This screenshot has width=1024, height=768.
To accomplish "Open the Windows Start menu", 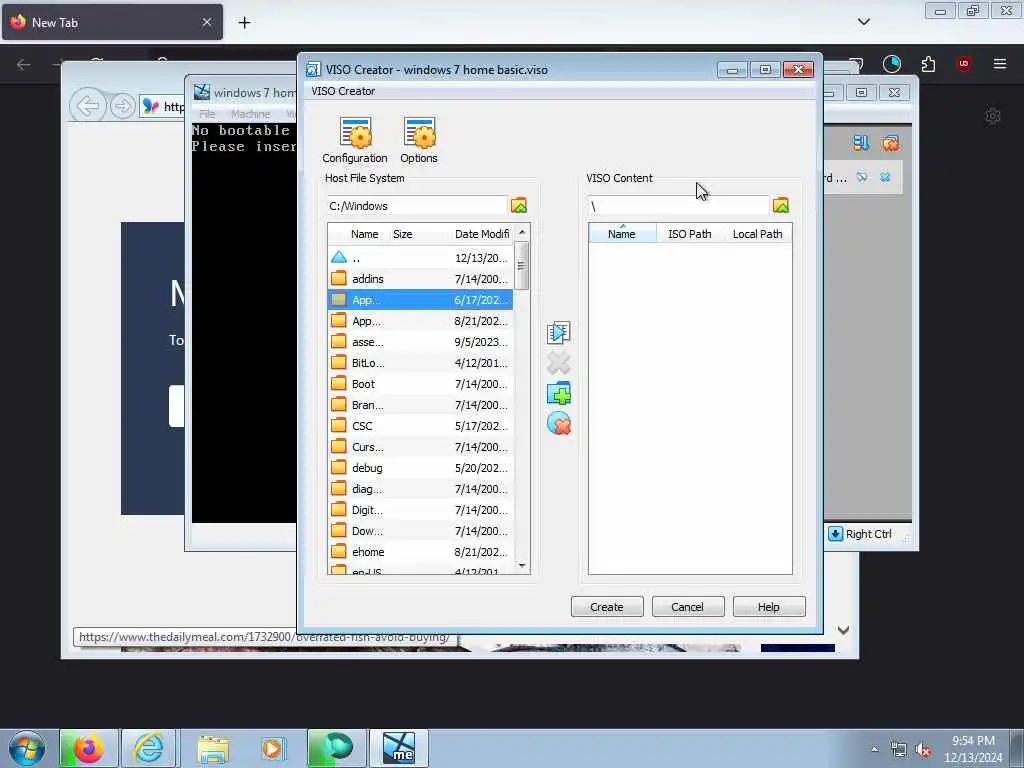I will pyautogui.click(x=26, y=748).
